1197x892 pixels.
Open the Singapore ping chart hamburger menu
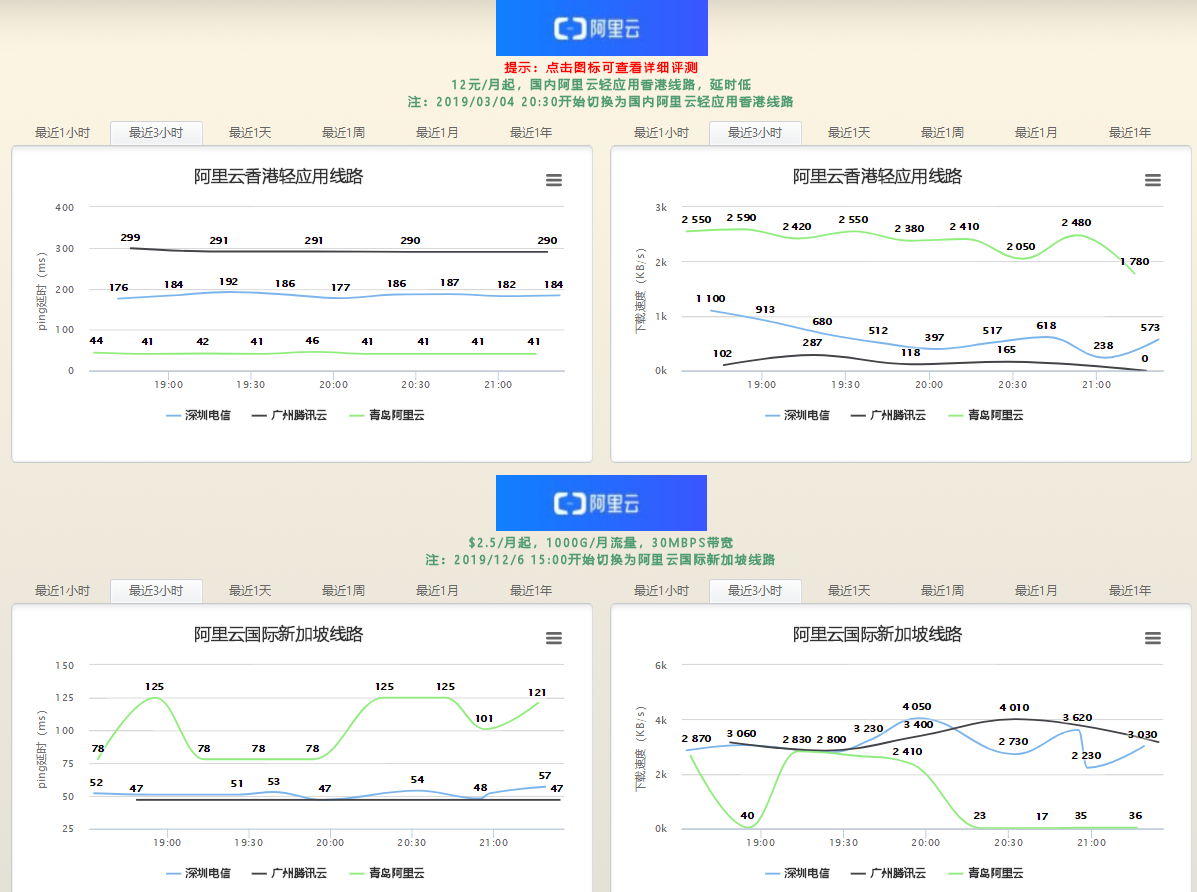(553, 638)
